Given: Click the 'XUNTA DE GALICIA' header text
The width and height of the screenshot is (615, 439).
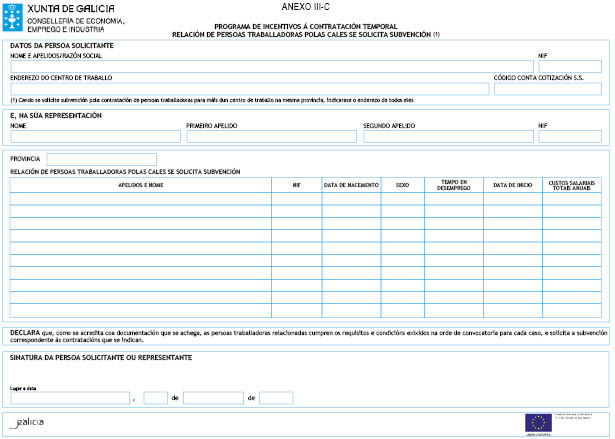Looking at the screenshot, I should coord(71,9).
